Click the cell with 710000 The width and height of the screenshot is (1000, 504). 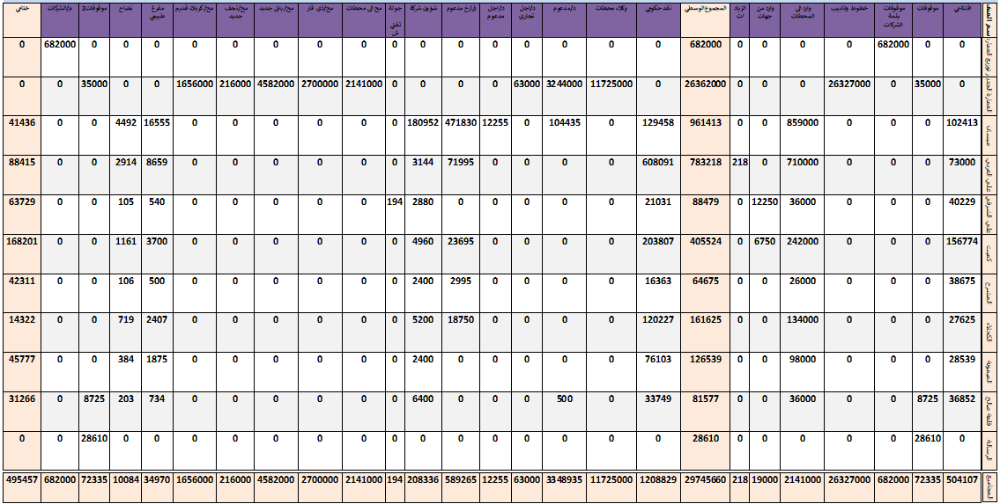[803, 174]
